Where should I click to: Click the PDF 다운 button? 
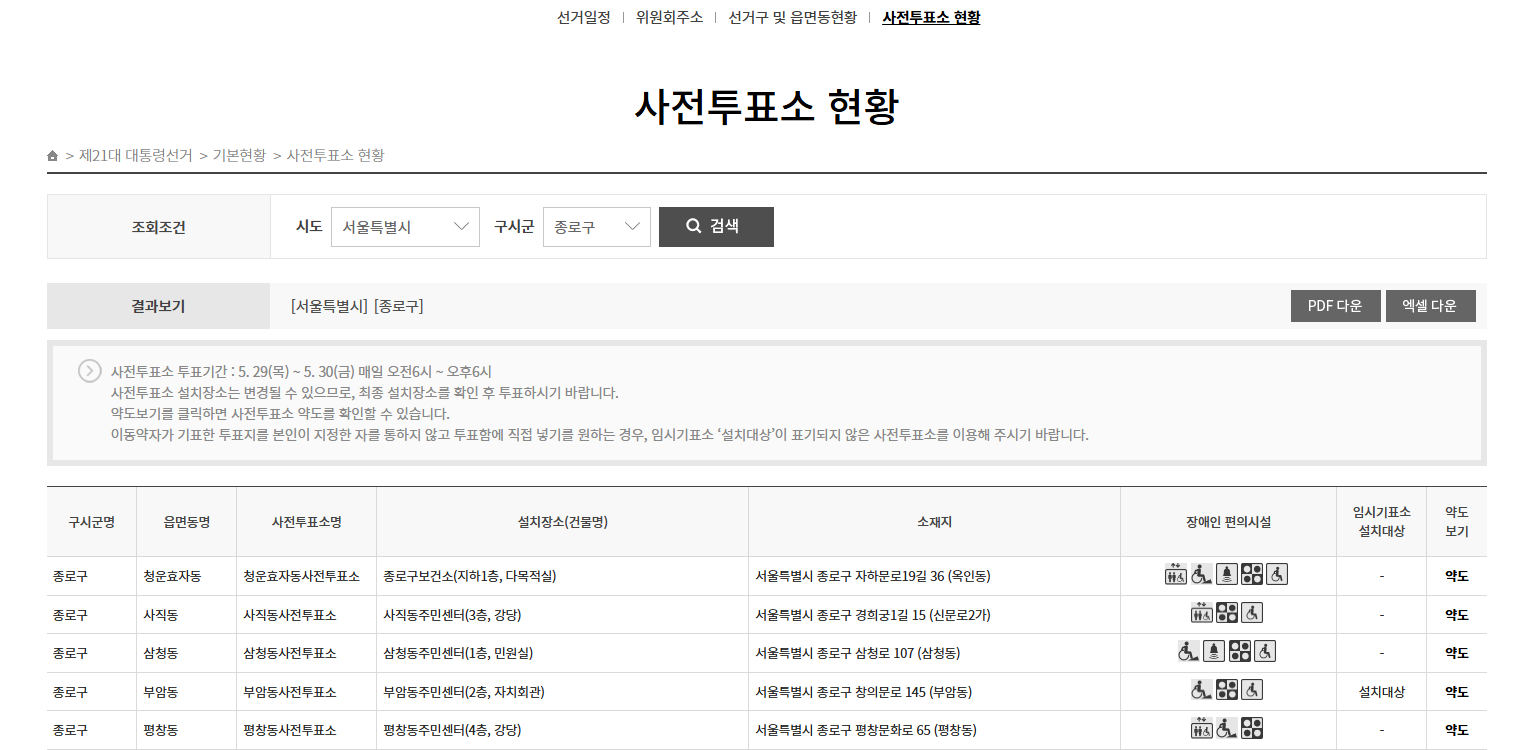1335,306
